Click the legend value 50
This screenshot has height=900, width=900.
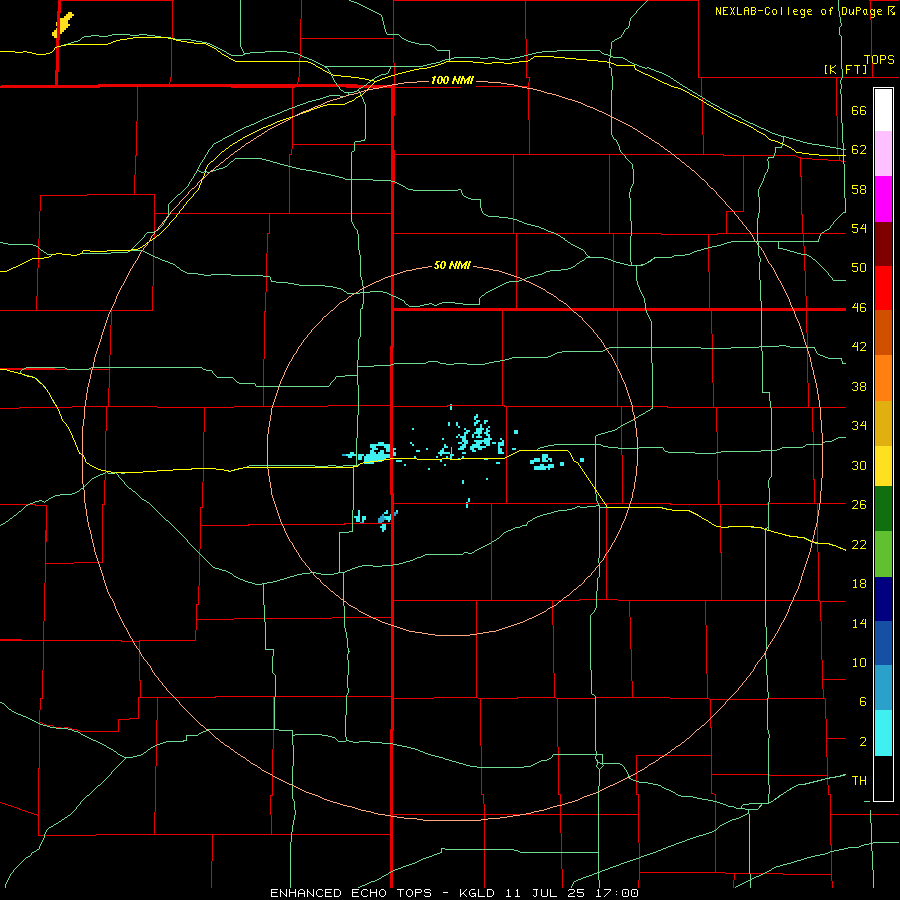(x=859, y=267)
